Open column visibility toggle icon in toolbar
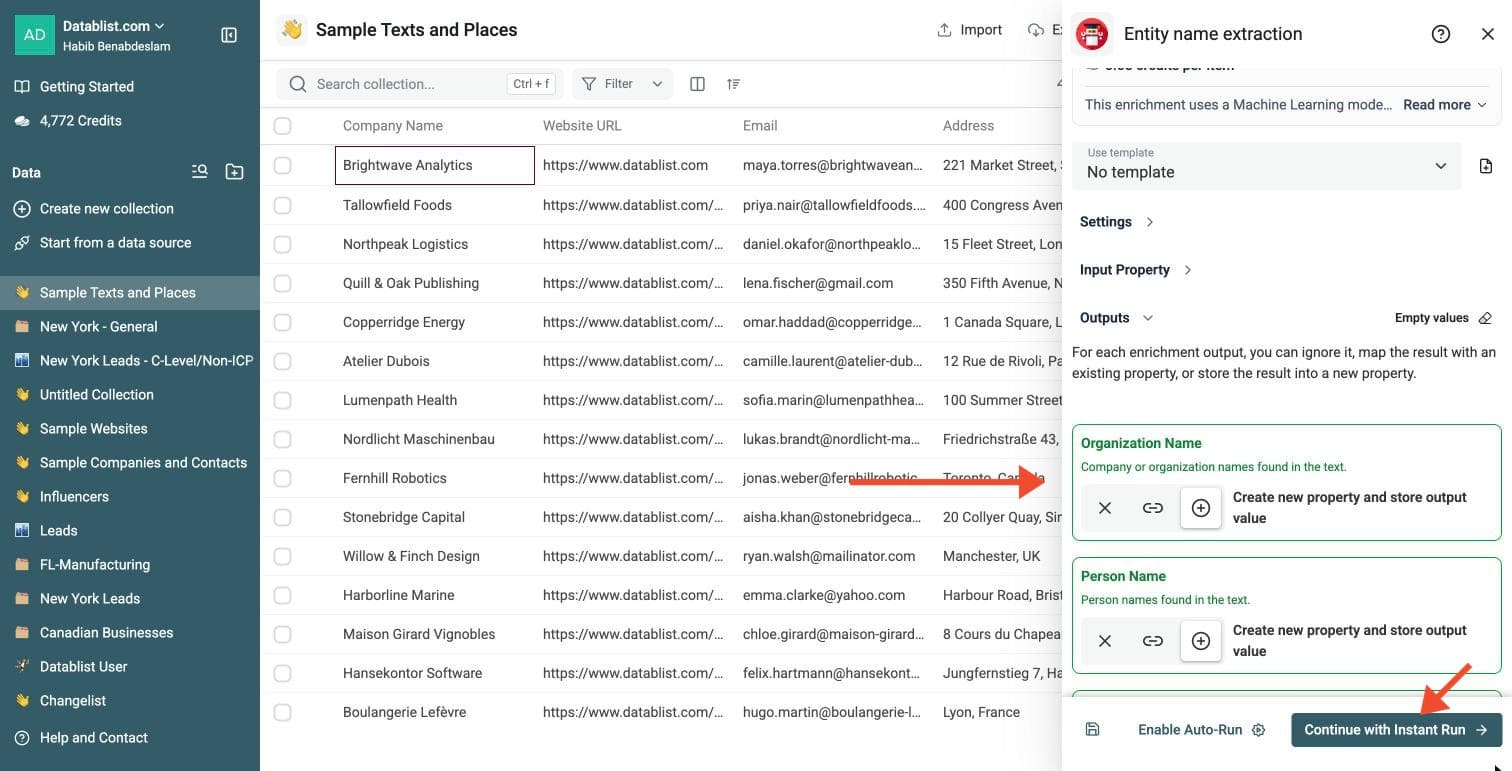Screen dimensions: 1512x771 point(698,84)
